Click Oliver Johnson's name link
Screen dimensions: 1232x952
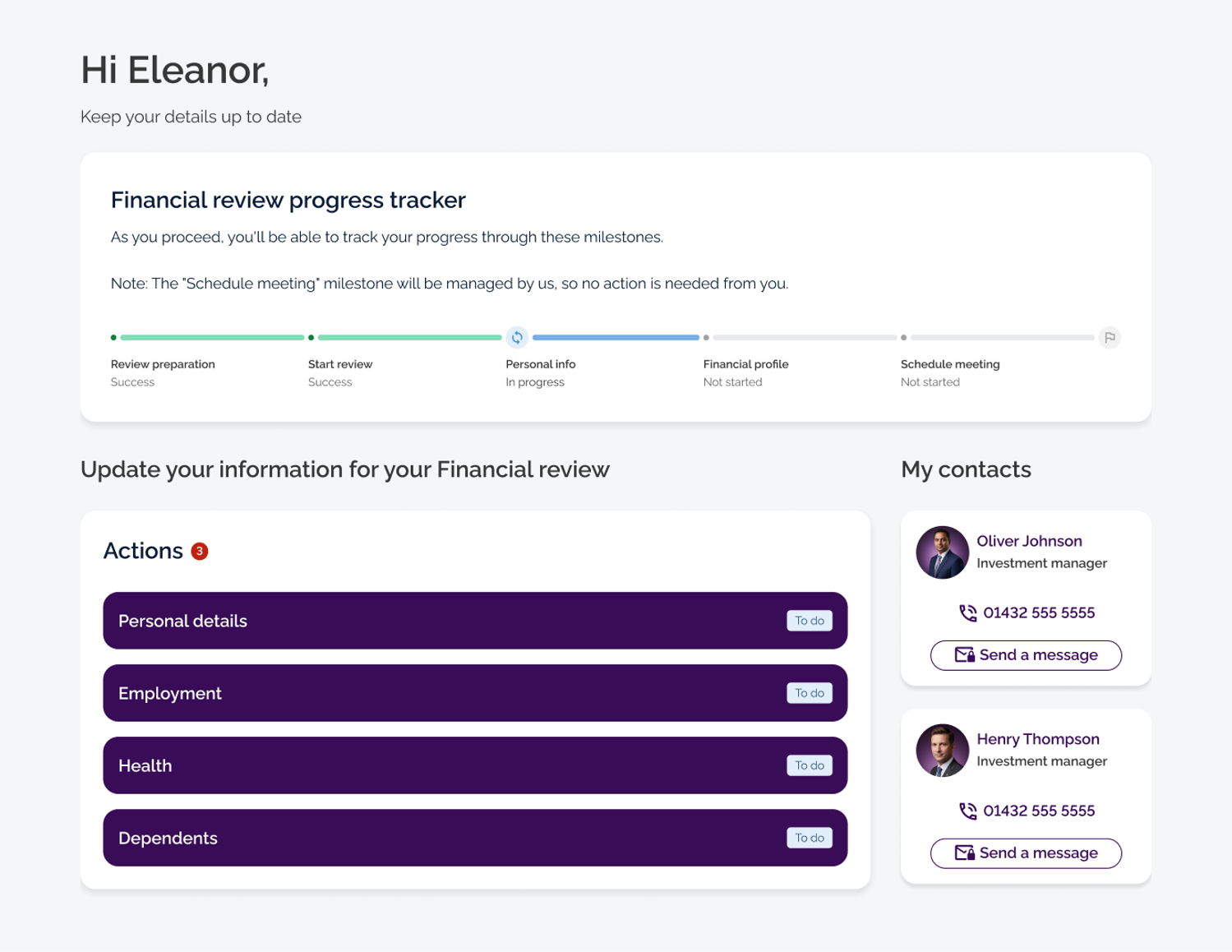[x=1029, y=541]
